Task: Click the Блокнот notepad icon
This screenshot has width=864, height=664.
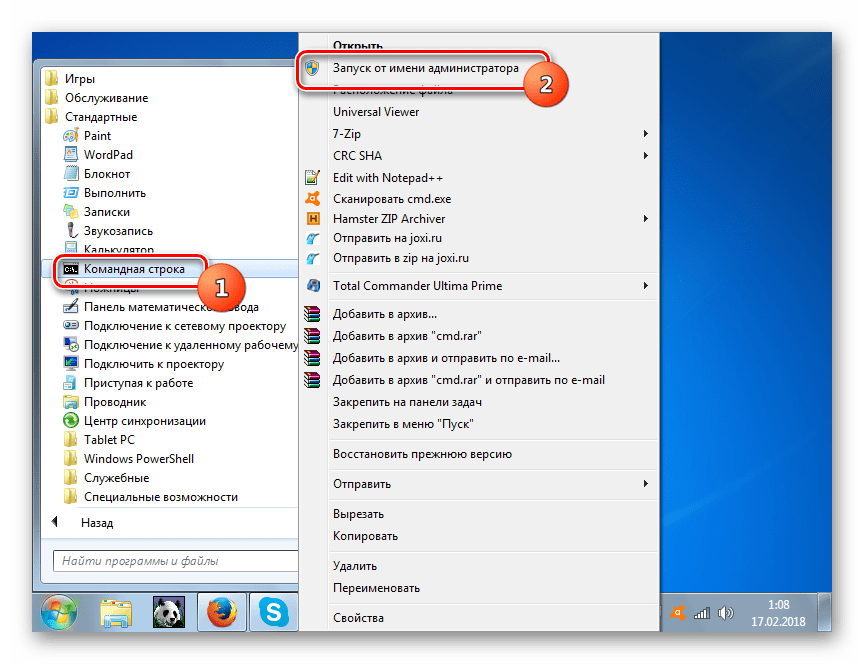Action: 71,174
